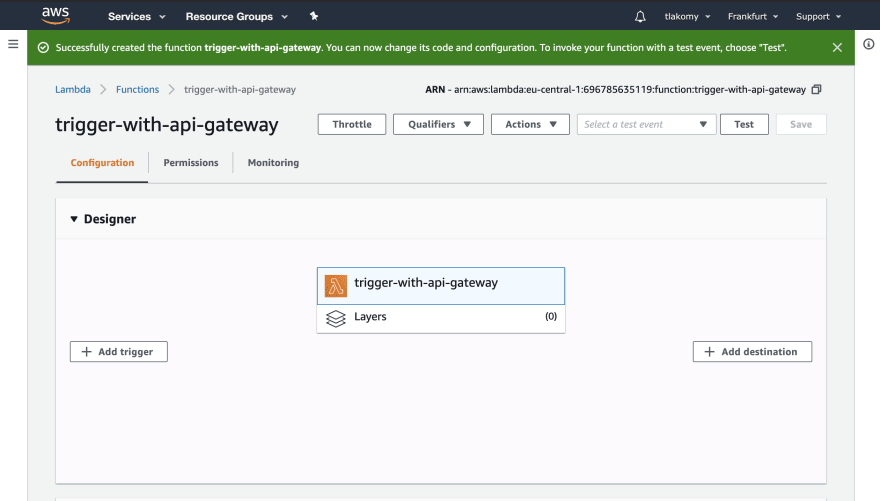
Task: Select the trigger-with-api-gateway function box
Action: (441, 286)
